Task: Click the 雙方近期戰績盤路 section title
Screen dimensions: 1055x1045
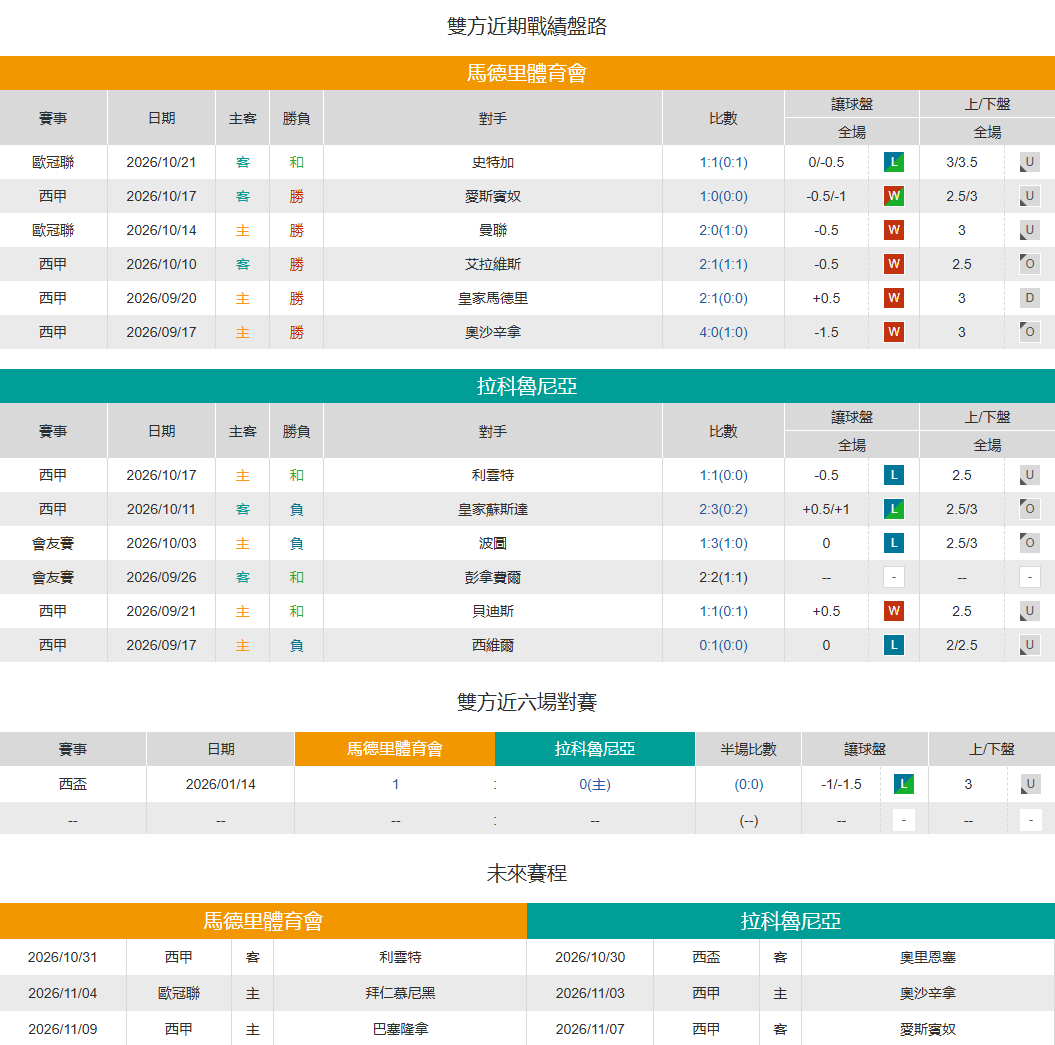Action: [528, 26]
